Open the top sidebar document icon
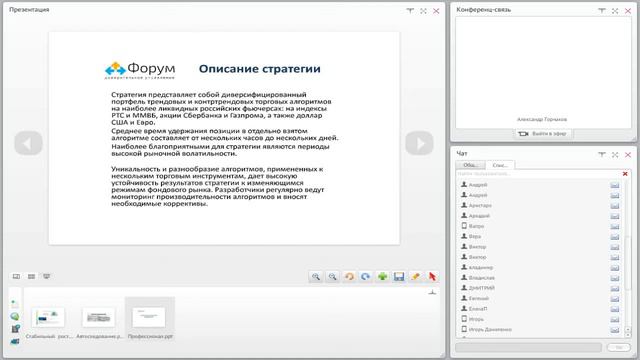640x360 pixels. 15,304
